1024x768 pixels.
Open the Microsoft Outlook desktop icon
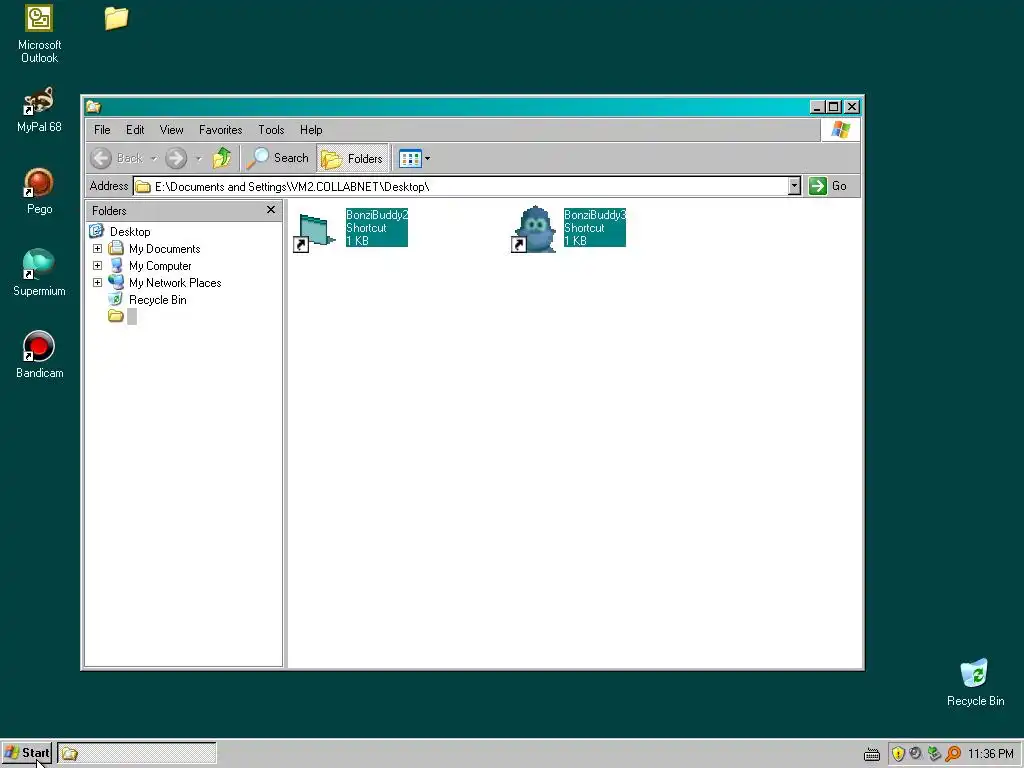pos(39,34)
